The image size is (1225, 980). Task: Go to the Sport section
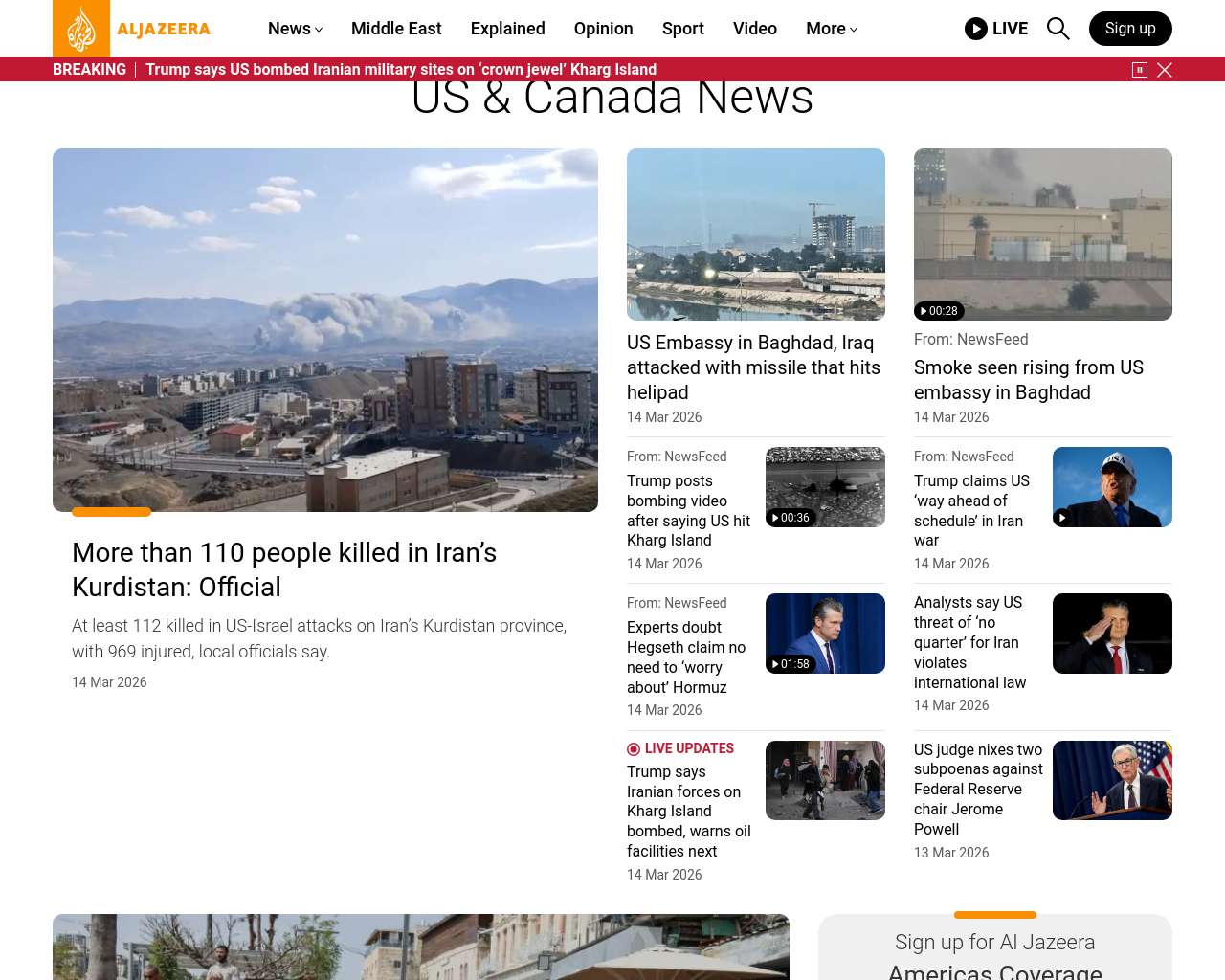click(x=683, y=29)
